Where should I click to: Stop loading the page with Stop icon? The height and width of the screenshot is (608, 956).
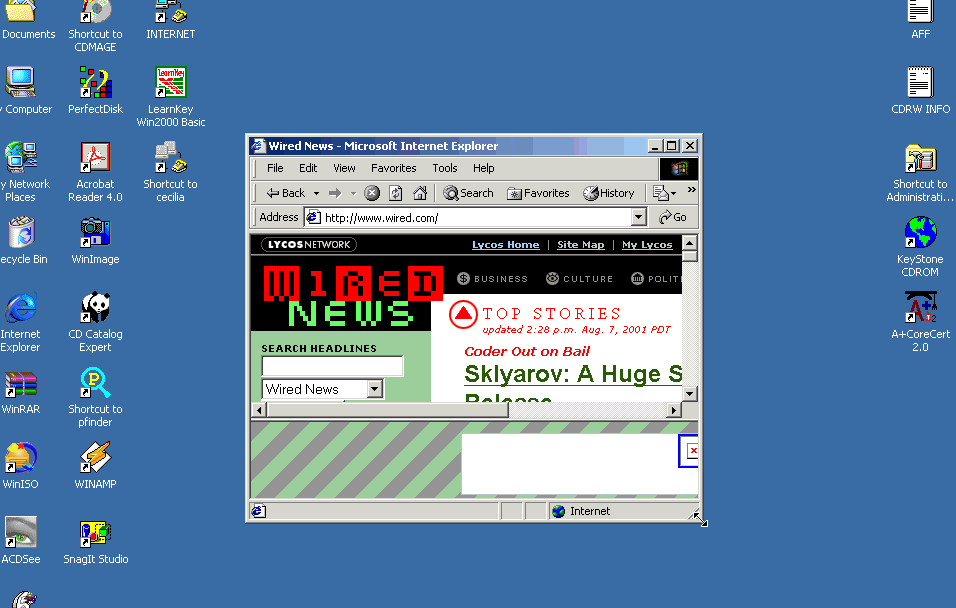click(x=372, y=193)
